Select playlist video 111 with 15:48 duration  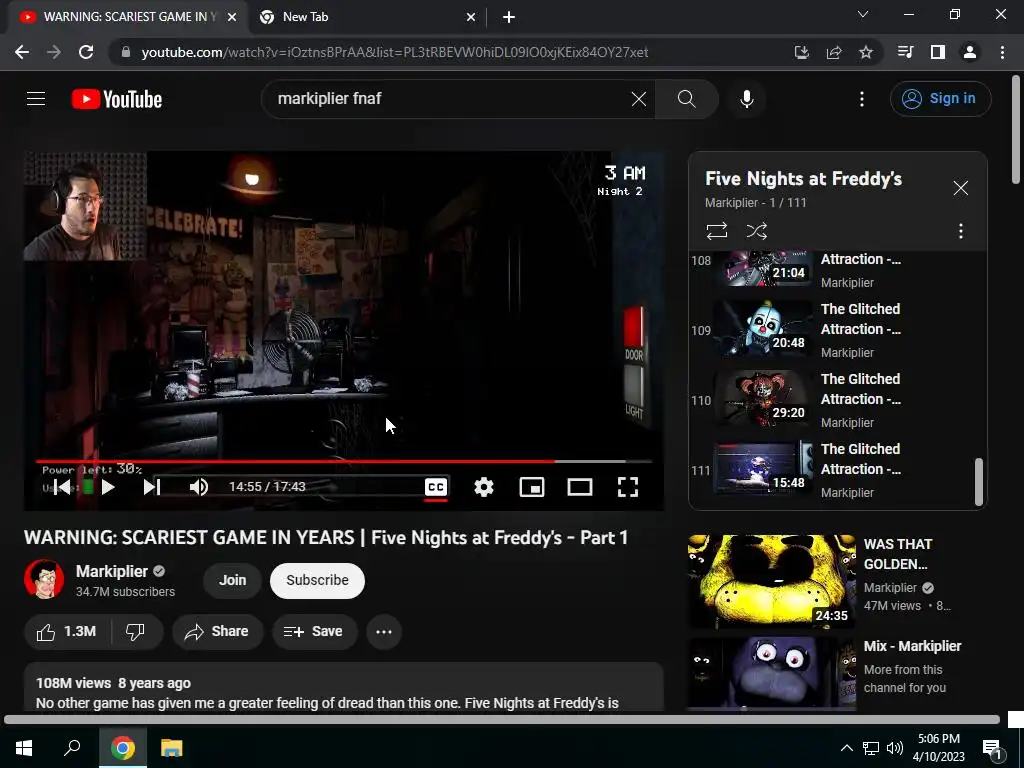point(831,470)
